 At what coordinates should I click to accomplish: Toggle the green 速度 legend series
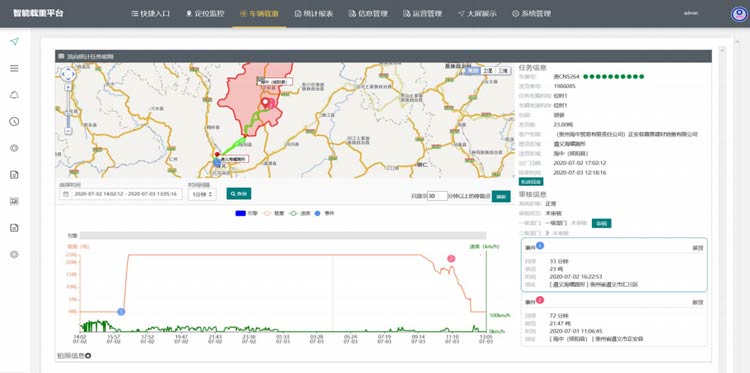coord(301,213)
